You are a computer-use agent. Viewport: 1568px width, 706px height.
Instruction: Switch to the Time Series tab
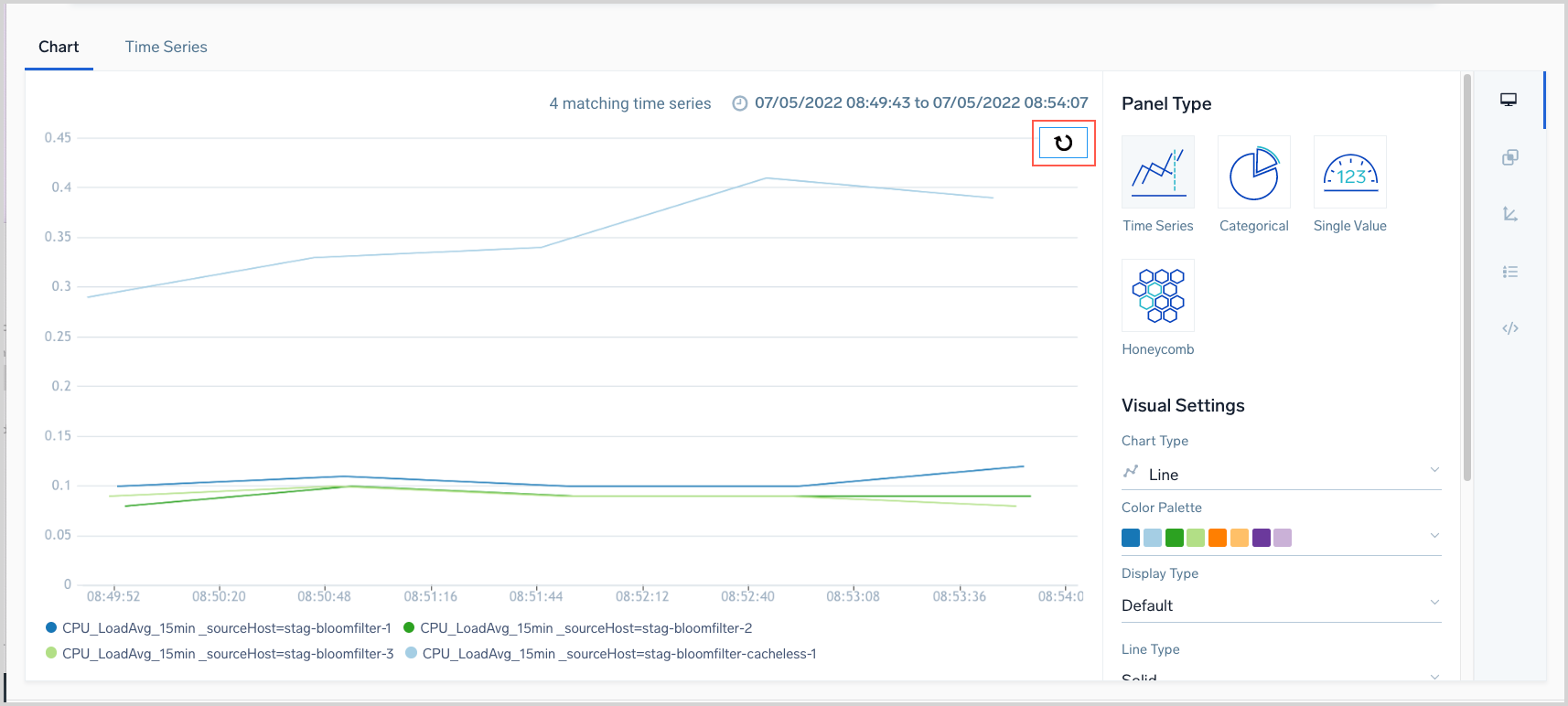pyautogui.click(x=166, y=47)
